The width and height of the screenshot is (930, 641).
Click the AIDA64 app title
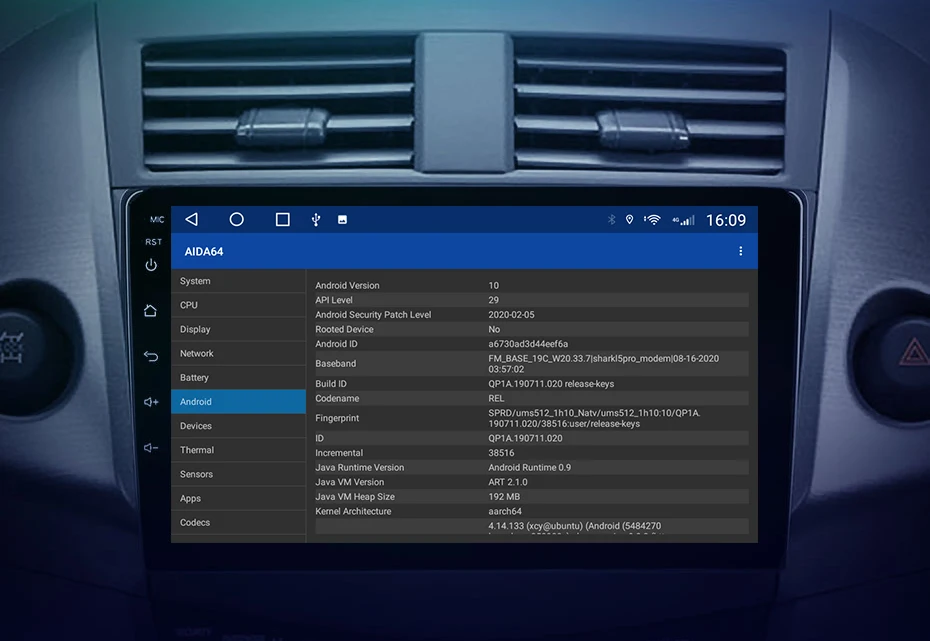pyautogui.click(x=204, y=251)
